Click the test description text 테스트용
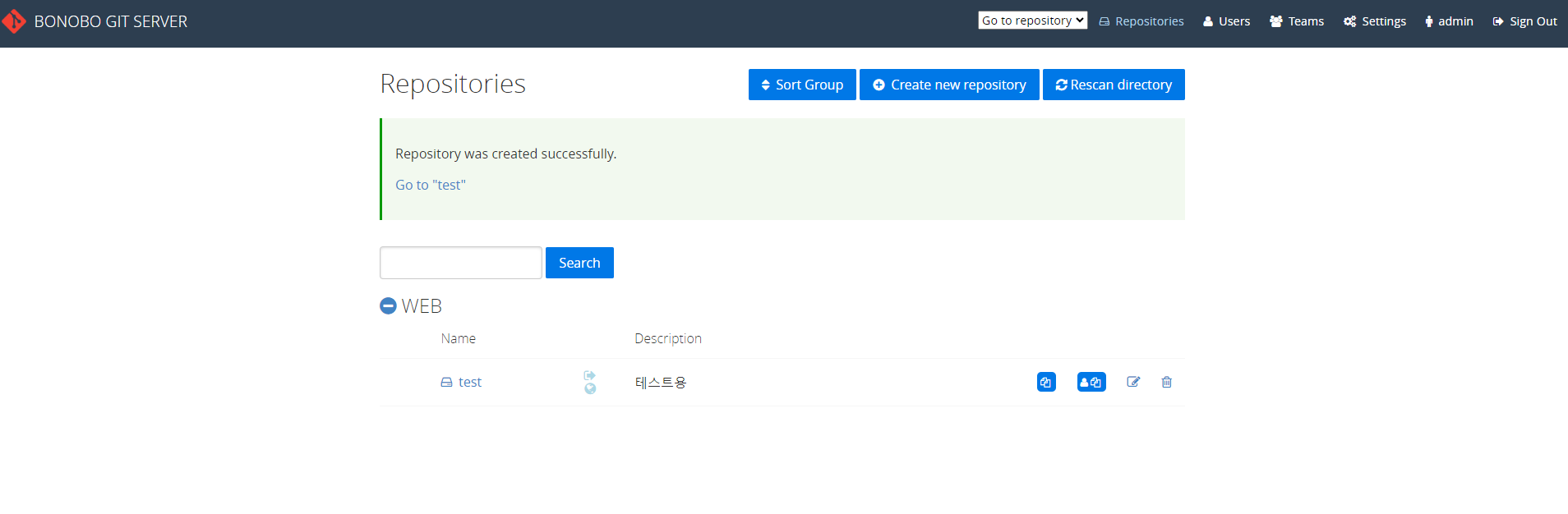 coord(661,383)
